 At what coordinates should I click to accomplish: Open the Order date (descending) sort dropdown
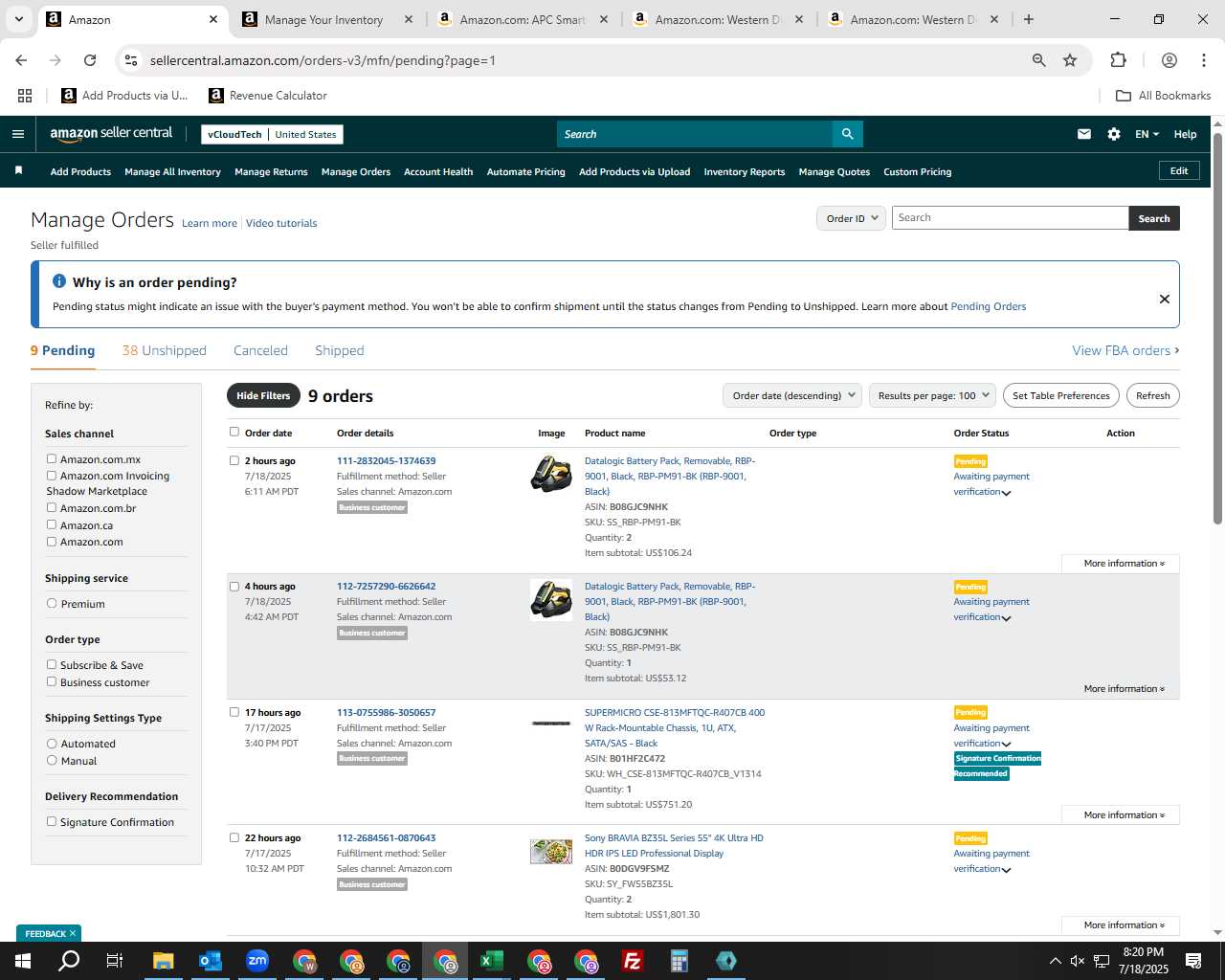click(792, 395)
